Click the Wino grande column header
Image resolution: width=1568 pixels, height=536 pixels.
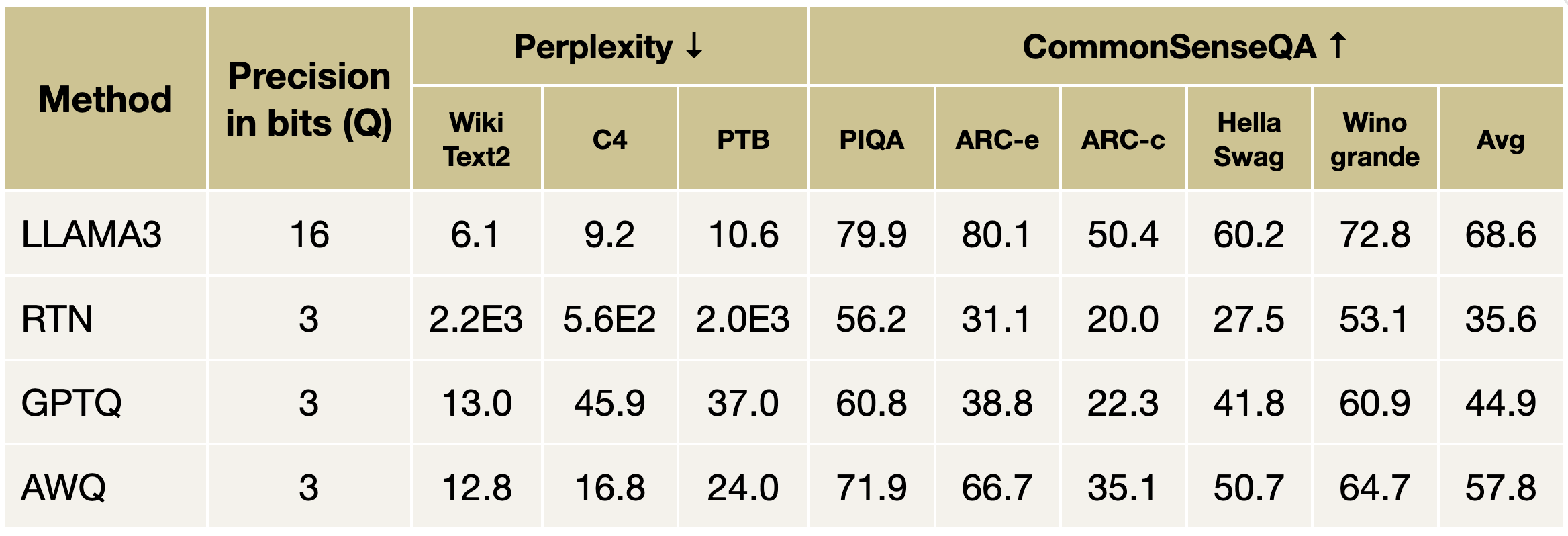click(1375, 140)
